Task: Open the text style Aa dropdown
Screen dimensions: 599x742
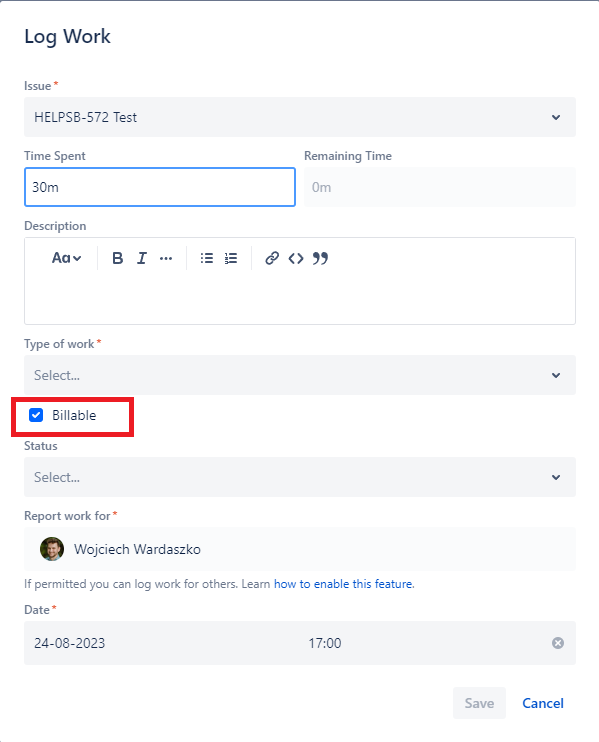Action: coord(66,258)
